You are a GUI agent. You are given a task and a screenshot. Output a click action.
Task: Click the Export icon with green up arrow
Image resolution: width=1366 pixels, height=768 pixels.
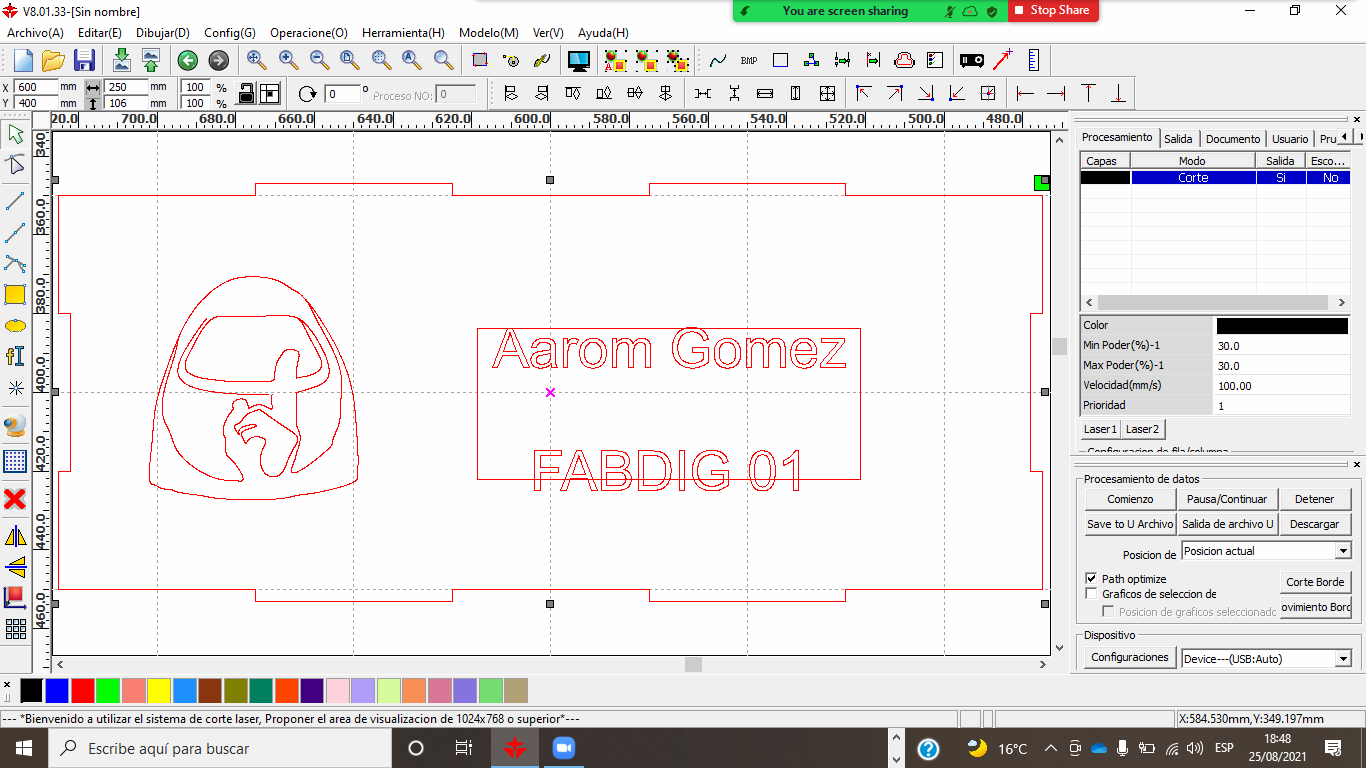coord(151,60)
